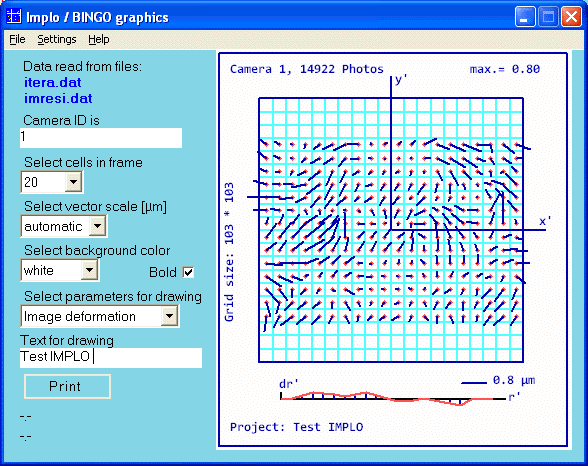588x466 pixels.
Task: Open the File menu
Action: point(17,39)
